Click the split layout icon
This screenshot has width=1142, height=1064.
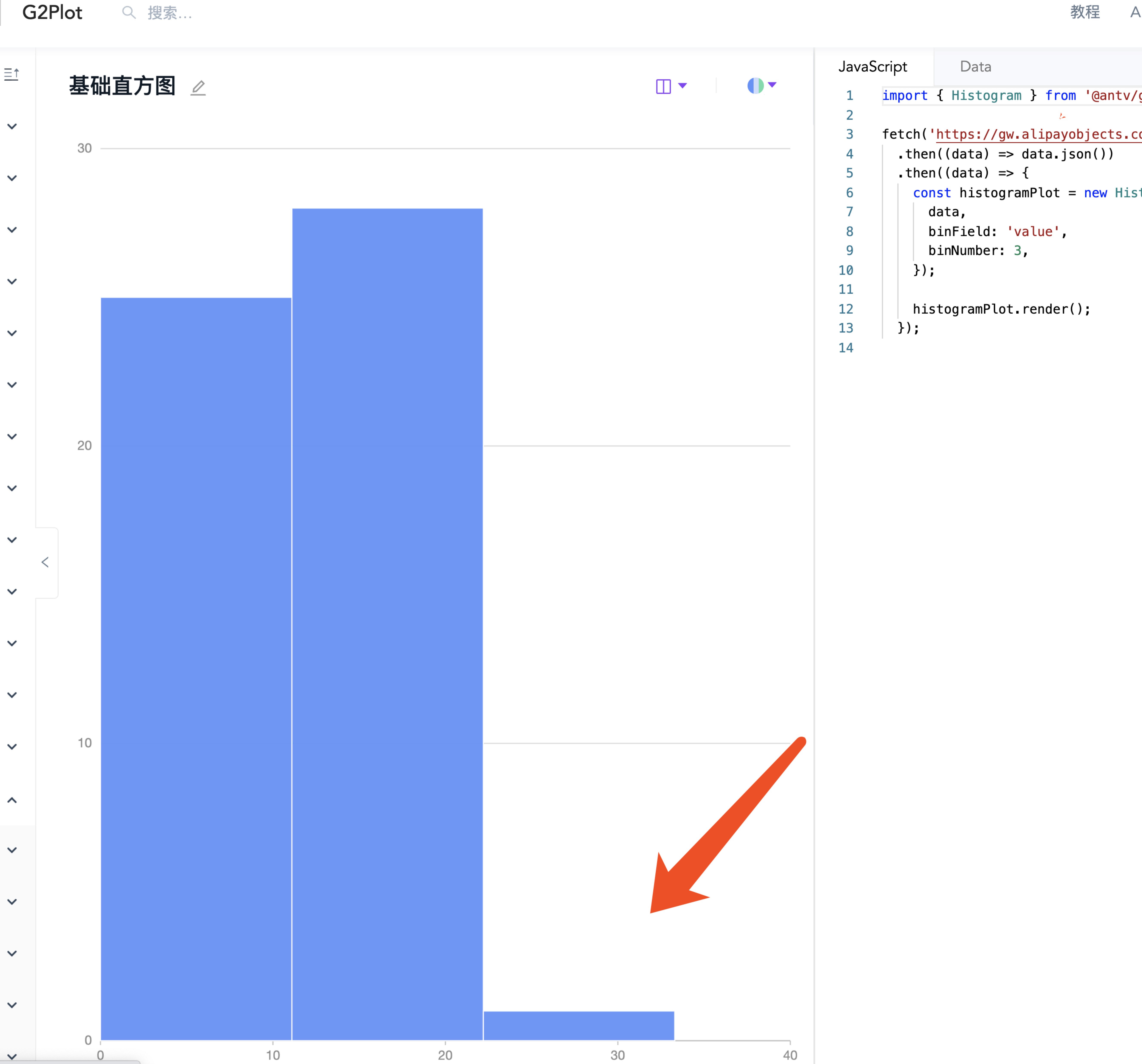tap(664, 86)
